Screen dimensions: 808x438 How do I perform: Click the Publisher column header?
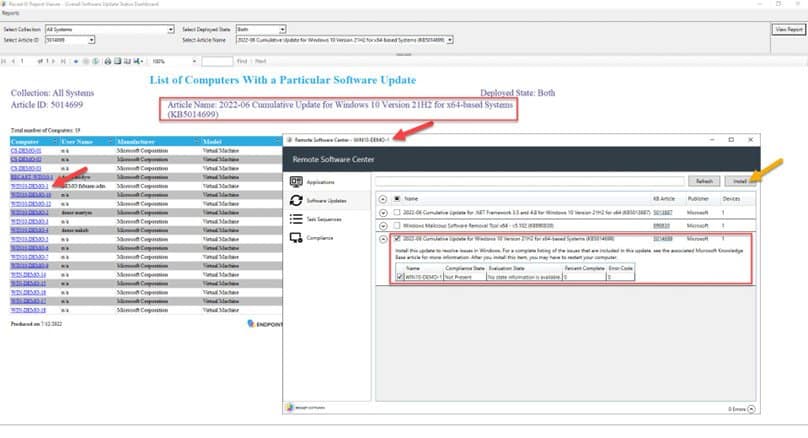[698, 198]
